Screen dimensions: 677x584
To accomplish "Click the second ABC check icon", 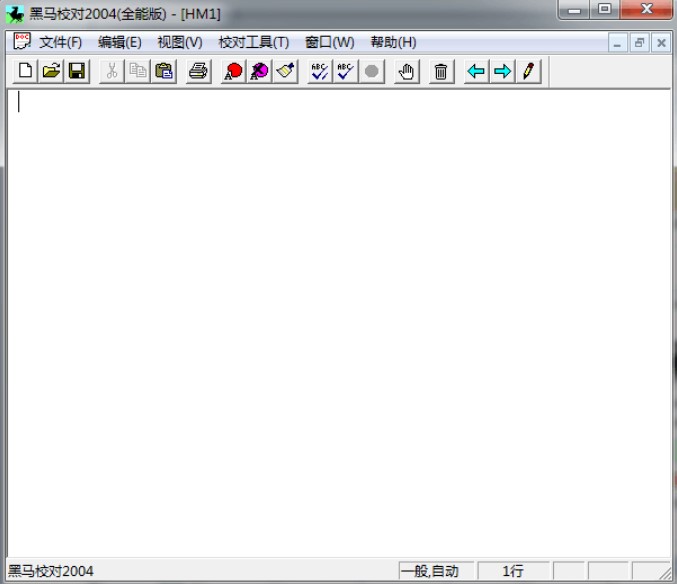I will [345, 71].
